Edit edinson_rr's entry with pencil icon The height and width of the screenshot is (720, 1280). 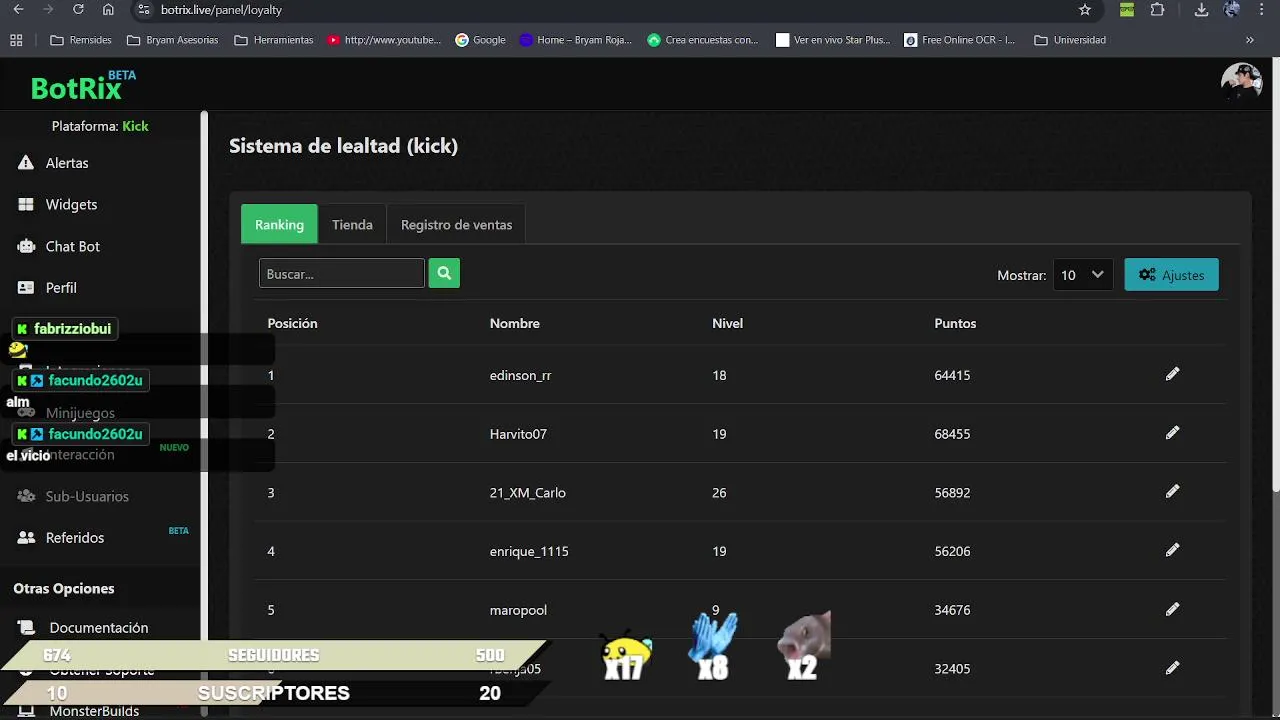point(1172,374)
